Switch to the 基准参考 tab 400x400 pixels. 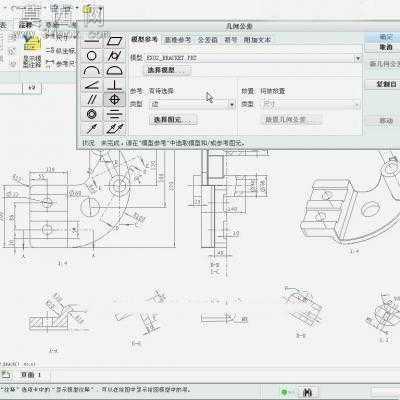coord(178,40)
